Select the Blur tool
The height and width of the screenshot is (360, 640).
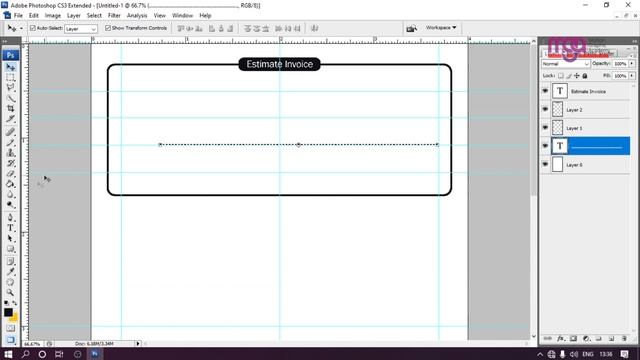pos(11,194)
